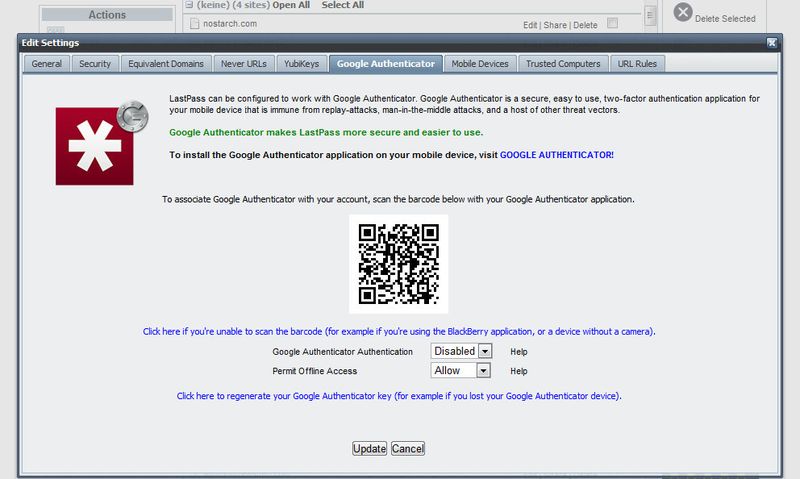This screenshot has width=800, height=479.
Task: Open the Trusted Computers tab
Action: 563,64
